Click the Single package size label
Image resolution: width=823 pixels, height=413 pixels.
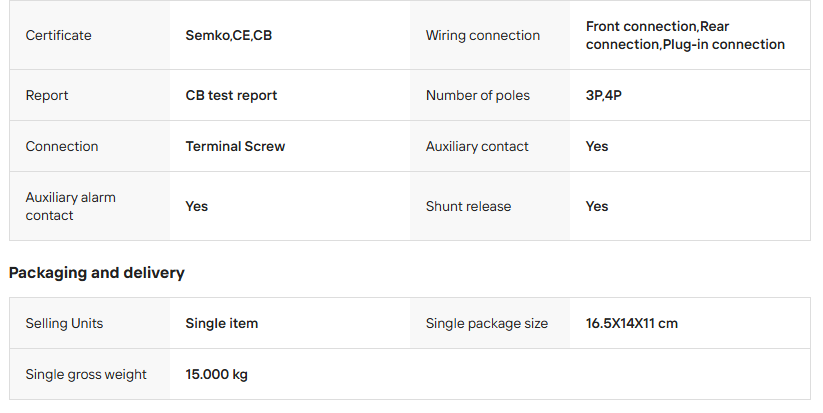(487, 323)
